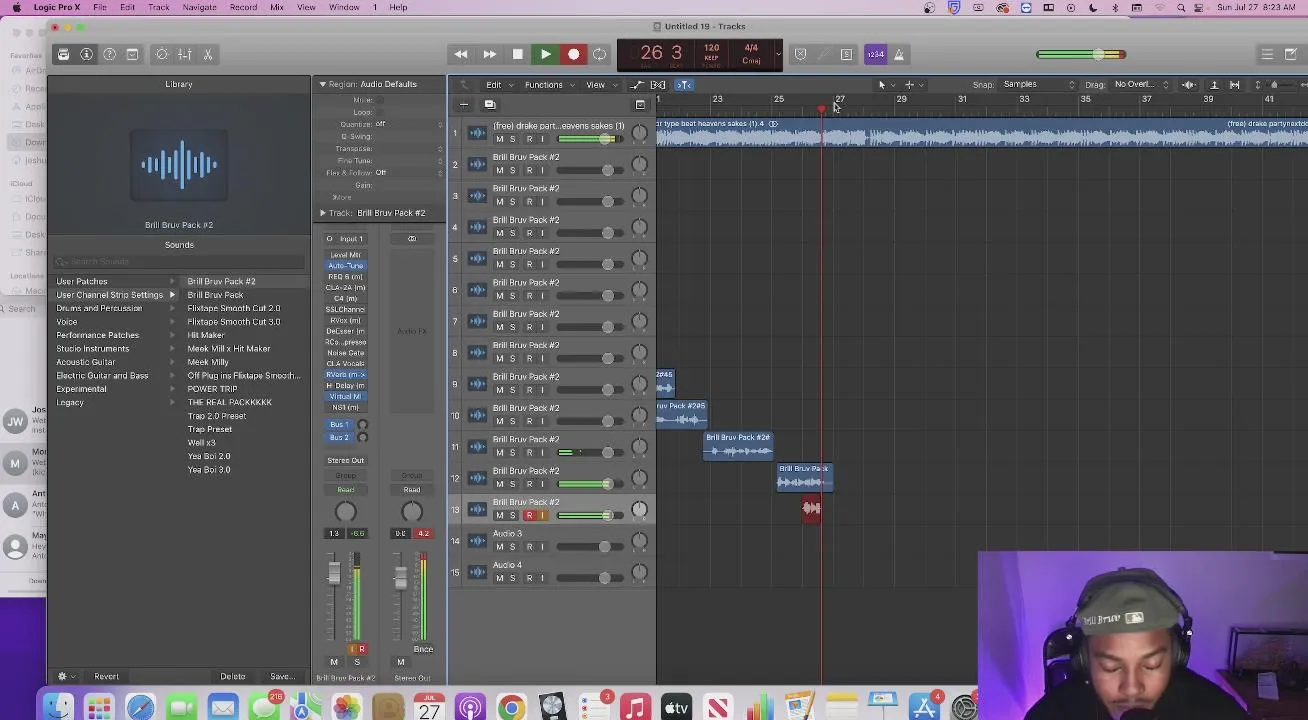Select User Patches in Library

click(82, 281)
